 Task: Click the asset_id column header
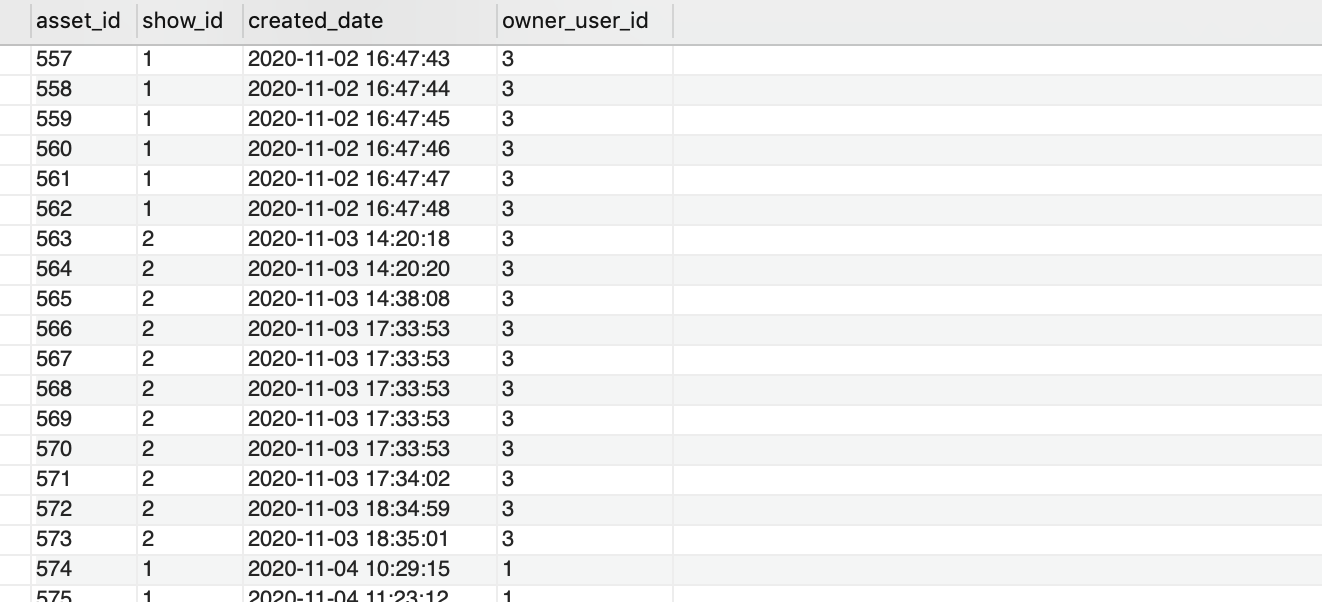(x=78, y=21)
